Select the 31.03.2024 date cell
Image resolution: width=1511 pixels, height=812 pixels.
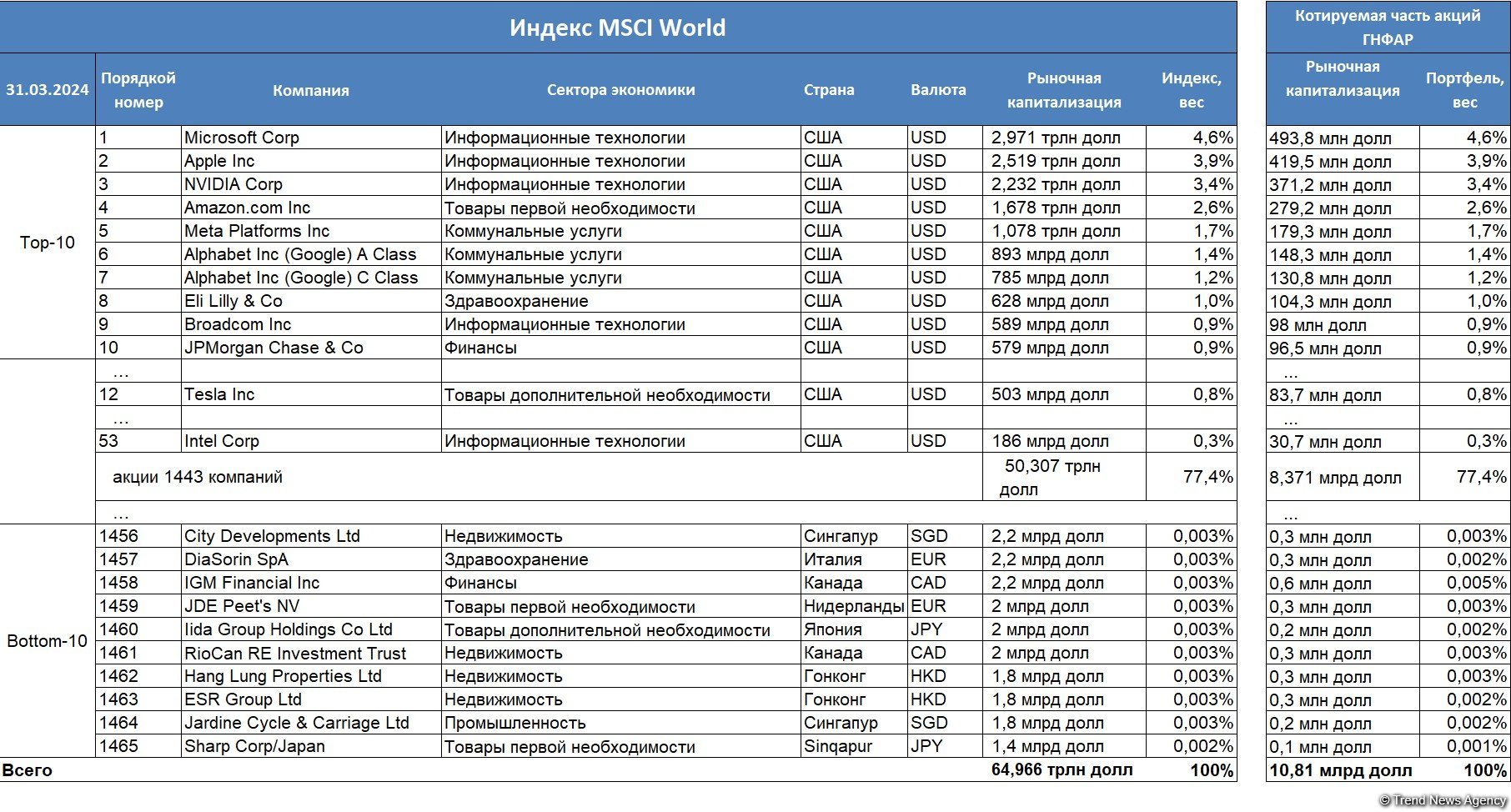[48, 90]
